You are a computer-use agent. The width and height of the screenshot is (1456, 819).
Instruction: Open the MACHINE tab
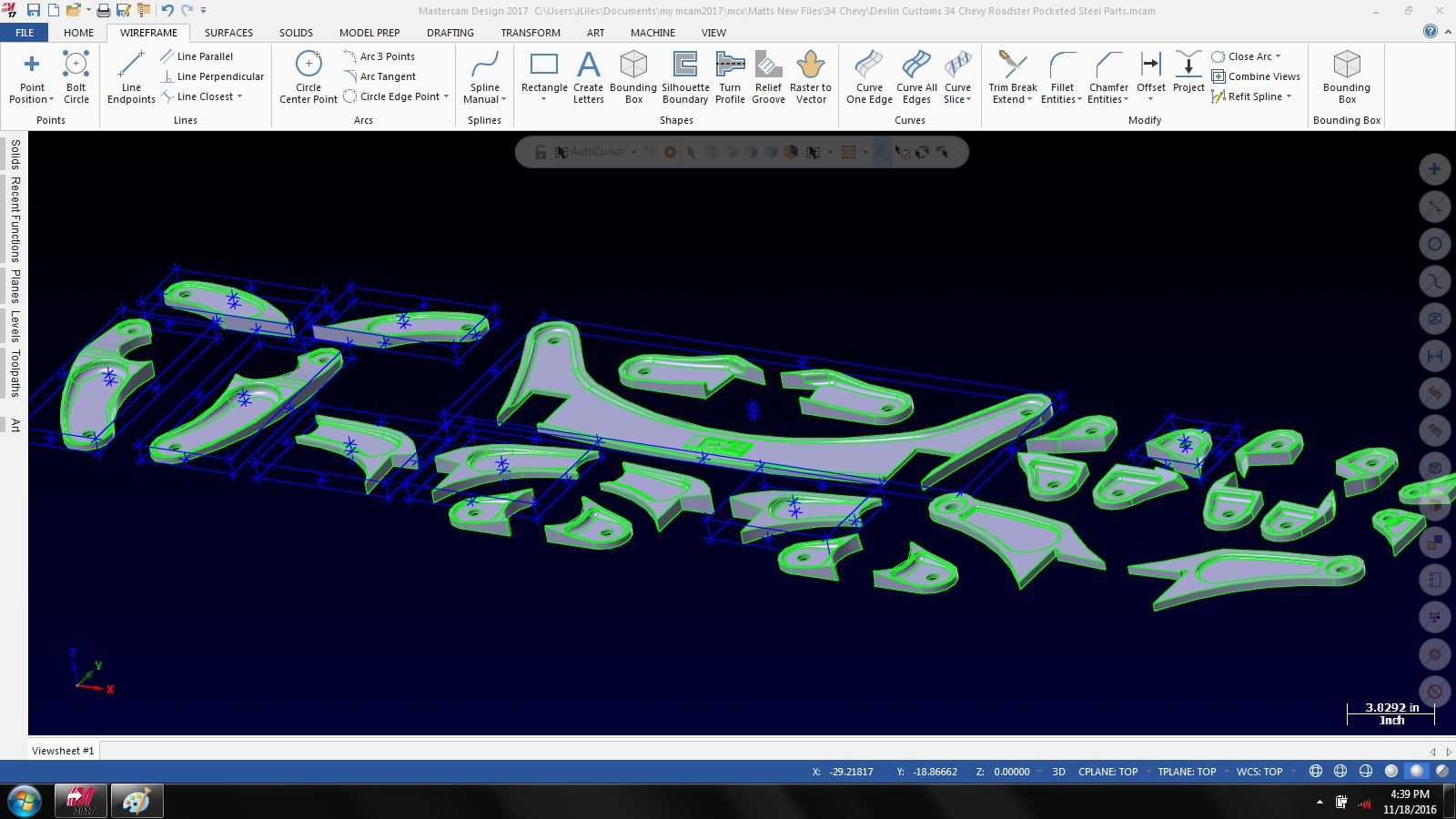(652, 32)
